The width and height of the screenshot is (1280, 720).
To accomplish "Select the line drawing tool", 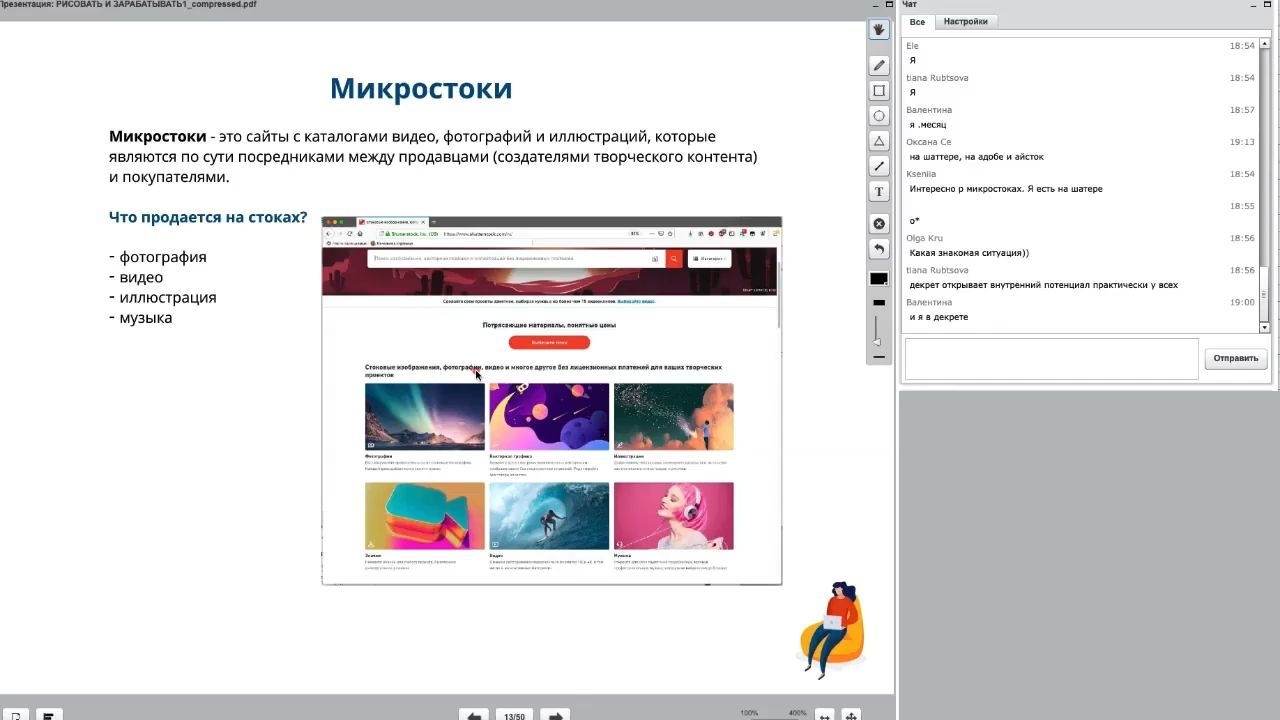I will [879, 166].
